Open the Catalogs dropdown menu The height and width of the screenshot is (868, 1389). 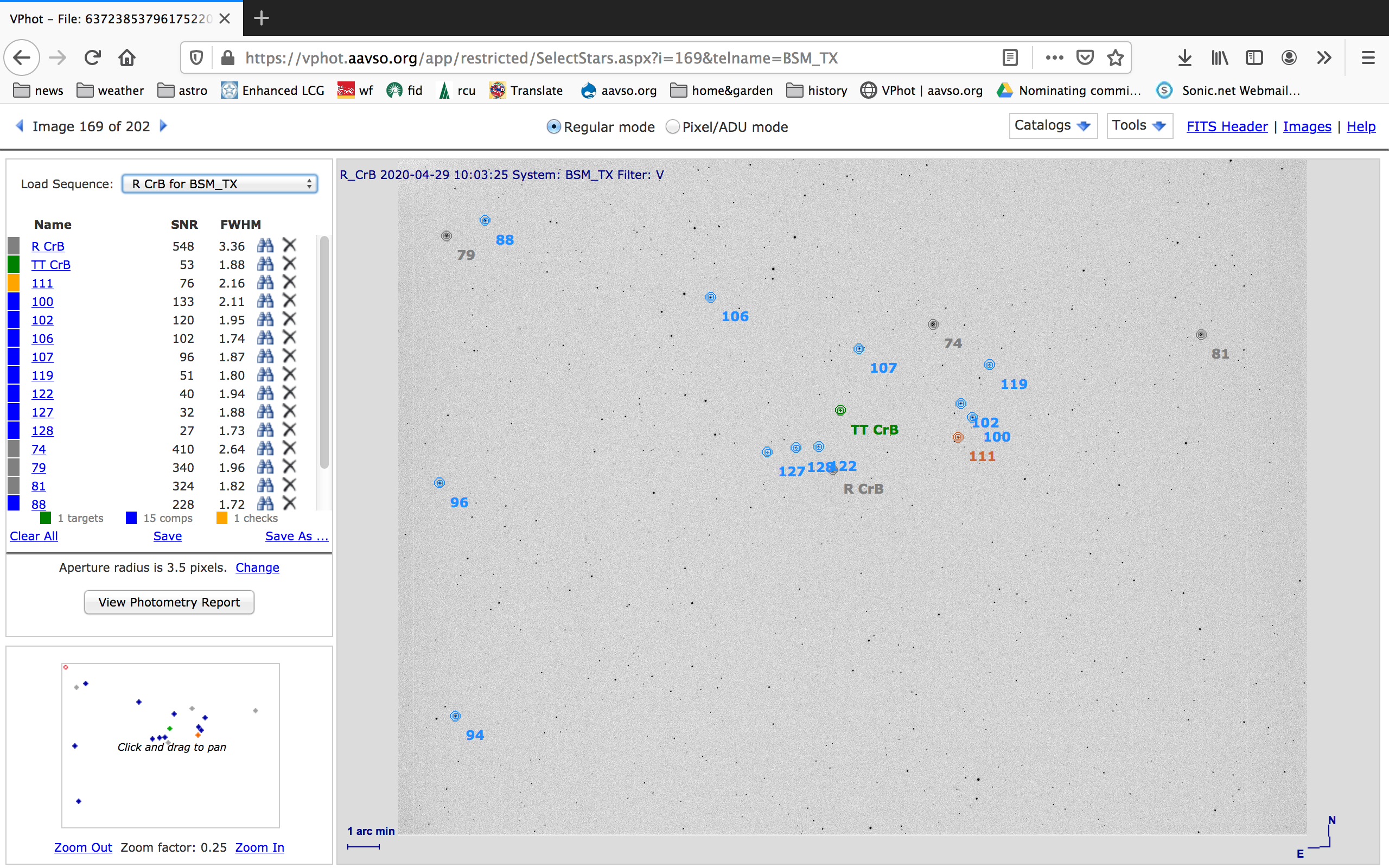pyautogui.click(x=1052, y=126)
